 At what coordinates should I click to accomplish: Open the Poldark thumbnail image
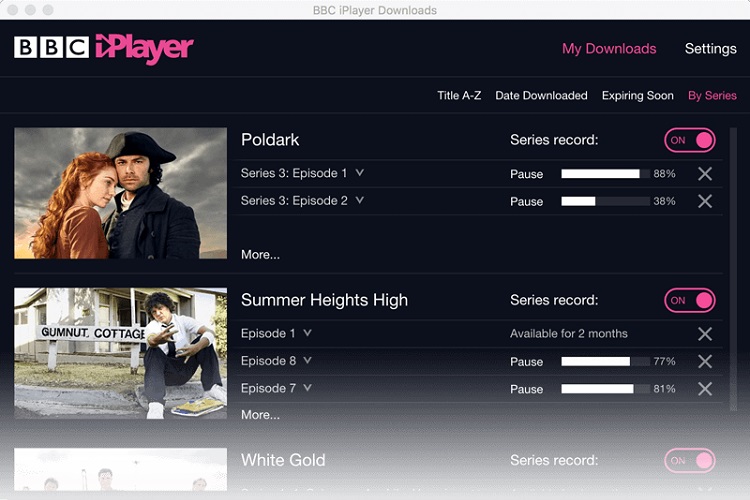121,193
